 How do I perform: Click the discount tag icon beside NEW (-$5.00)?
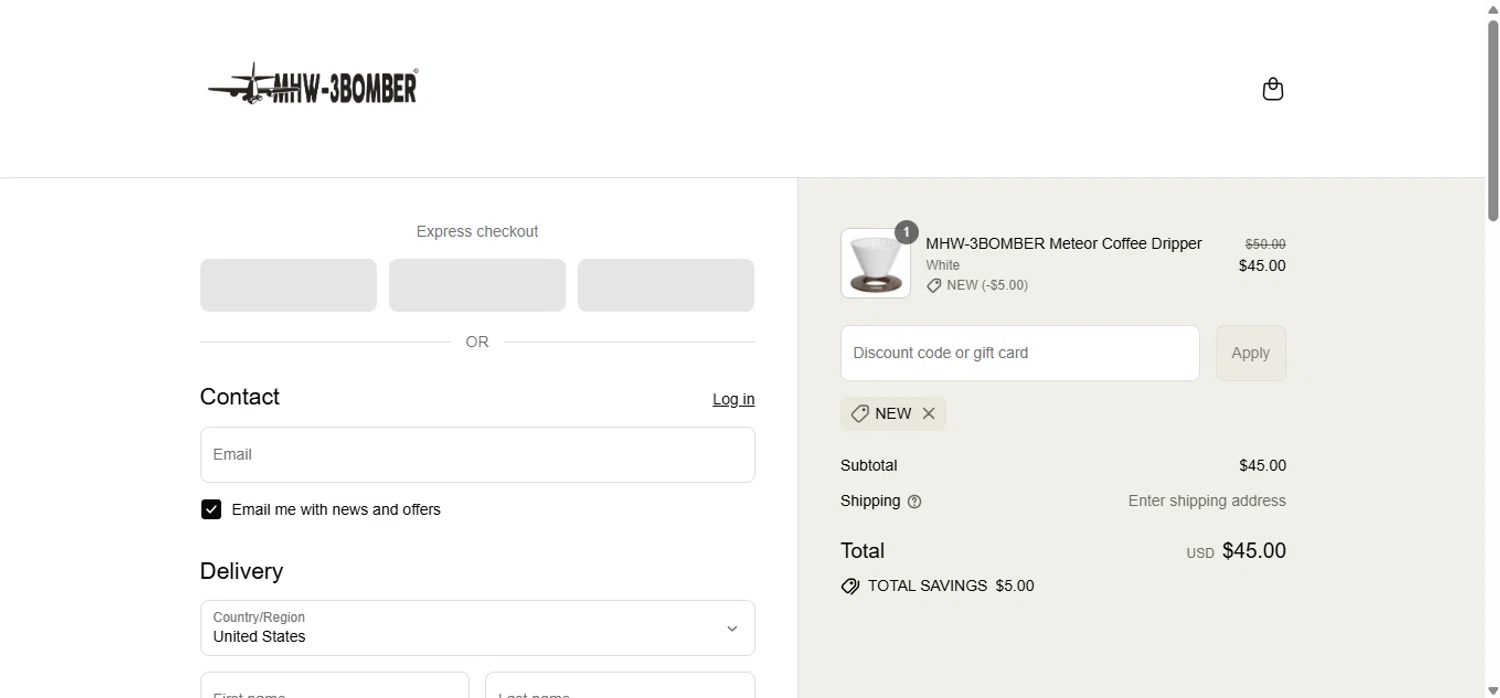click(934, 286)
